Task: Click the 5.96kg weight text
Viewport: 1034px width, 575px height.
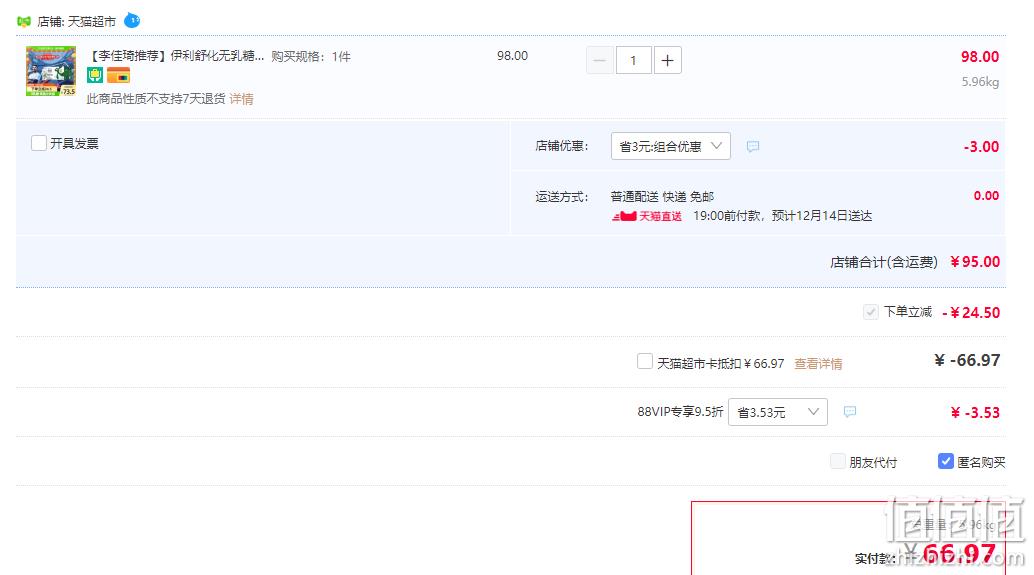Action: click(980, 82)
